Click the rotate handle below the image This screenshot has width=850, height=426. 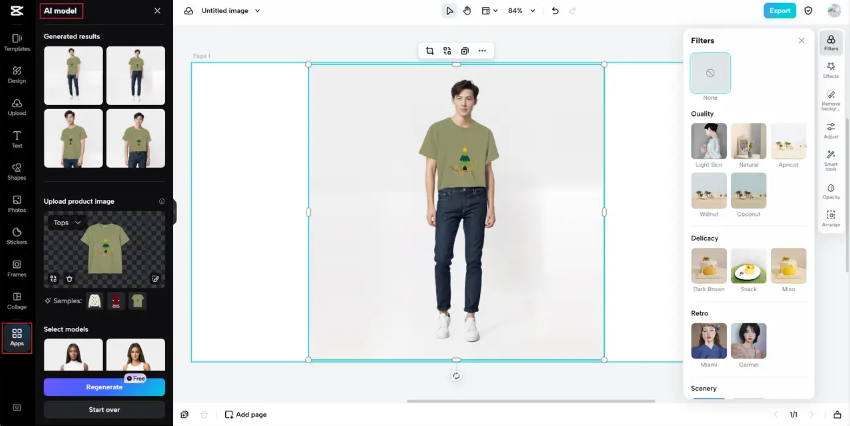click(456, 376)
